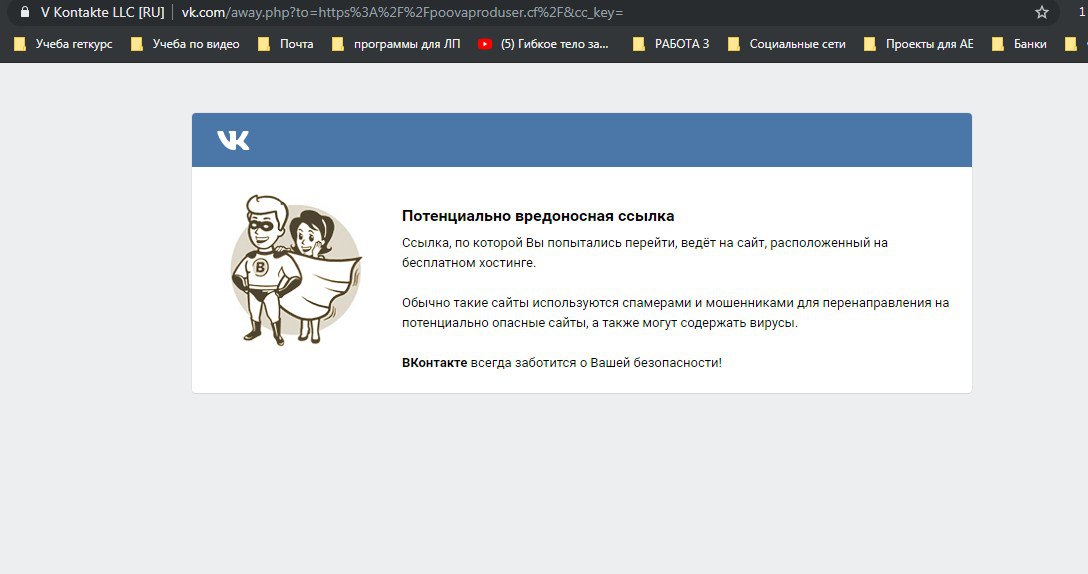Click the folder icon next to Почта
The width and height of the screenshot is (1088, 574).
pyautogui.click(x=264, y=44)
